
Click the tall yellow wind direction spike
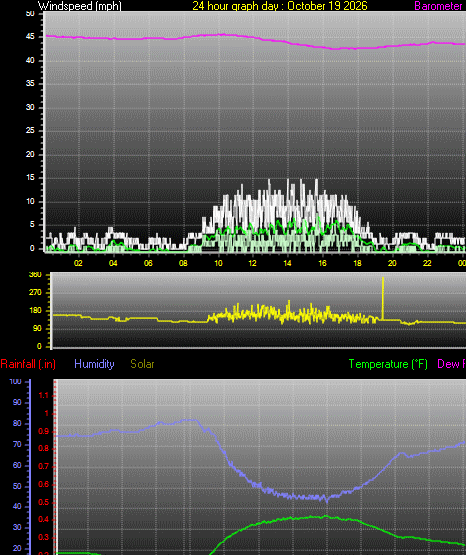(383, 299)
